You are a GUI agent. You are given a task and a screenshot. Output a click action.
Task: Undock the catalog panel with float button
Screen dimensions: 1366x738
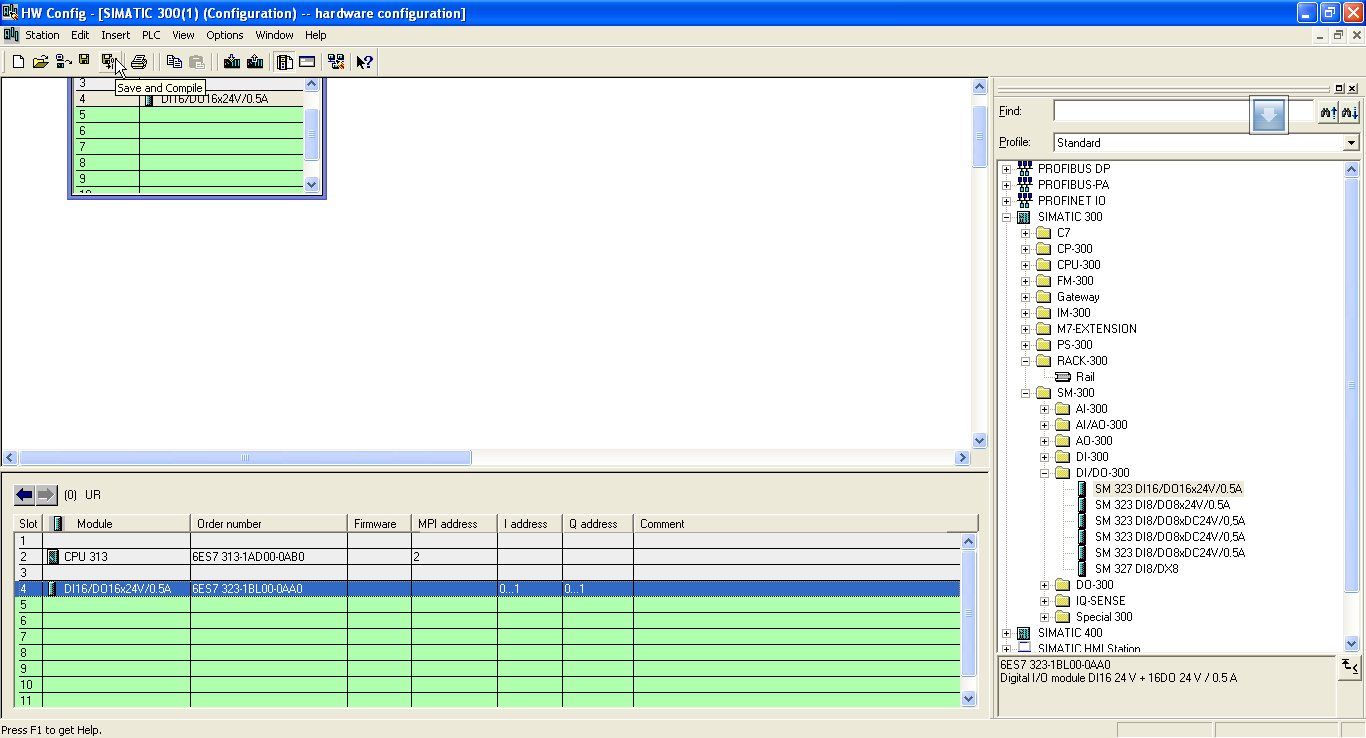coord(1340,87)
